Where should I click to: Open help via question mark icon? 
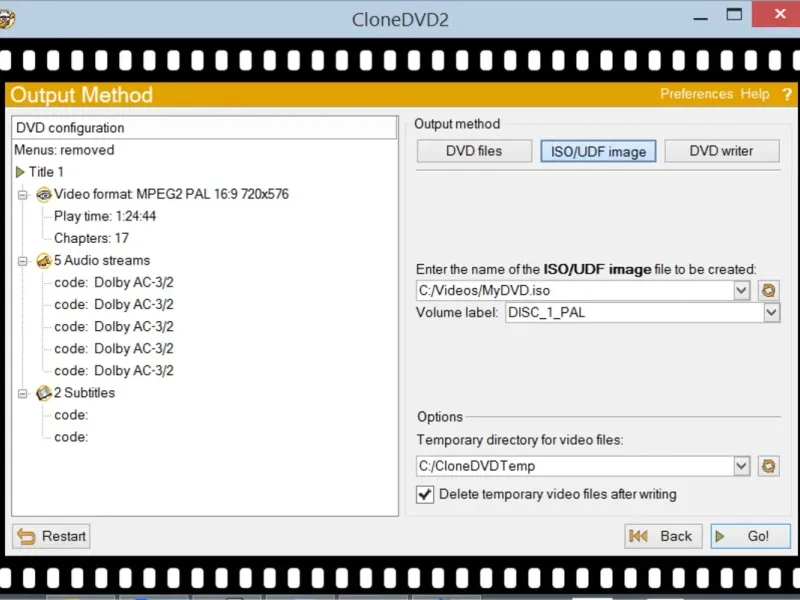787,94
